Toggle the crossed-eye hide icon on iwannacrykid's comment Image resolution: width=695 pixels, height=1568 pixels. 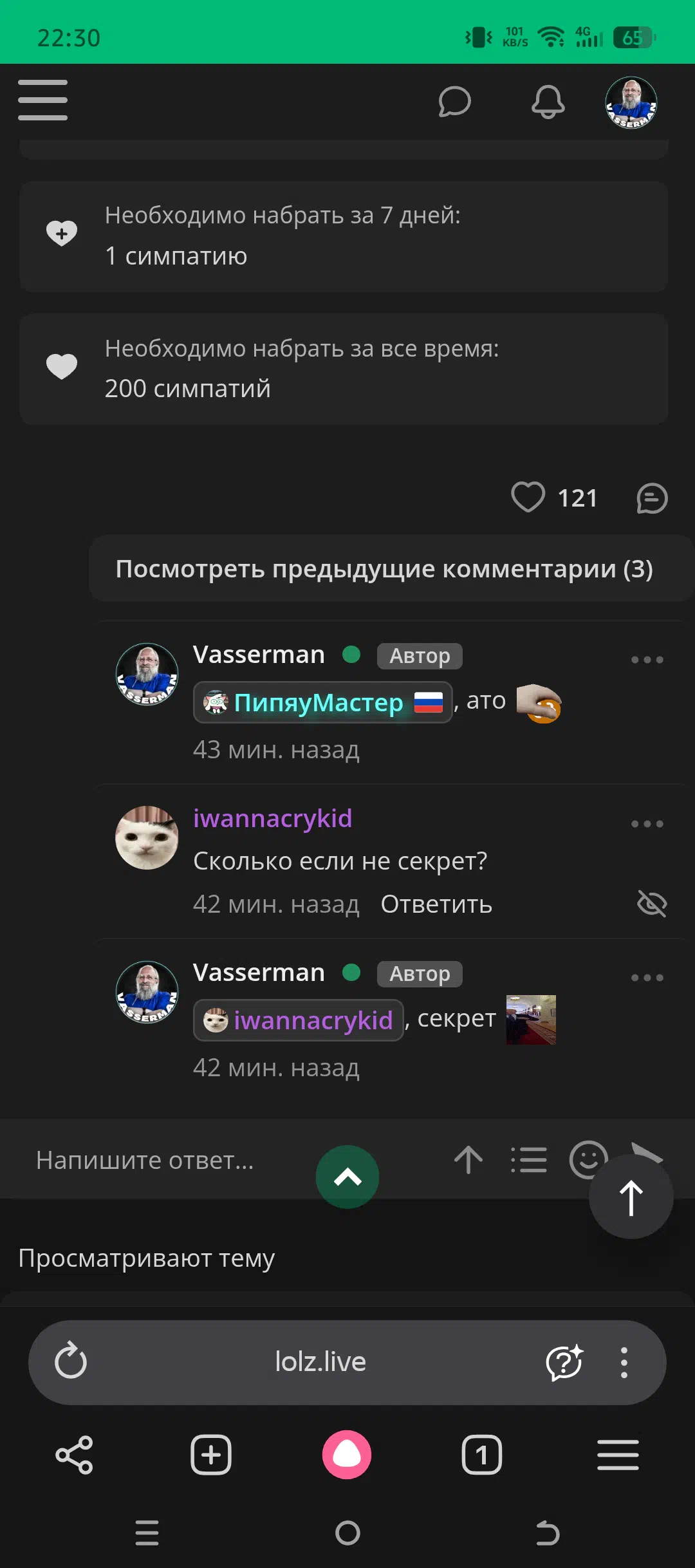tap(652, 904)
